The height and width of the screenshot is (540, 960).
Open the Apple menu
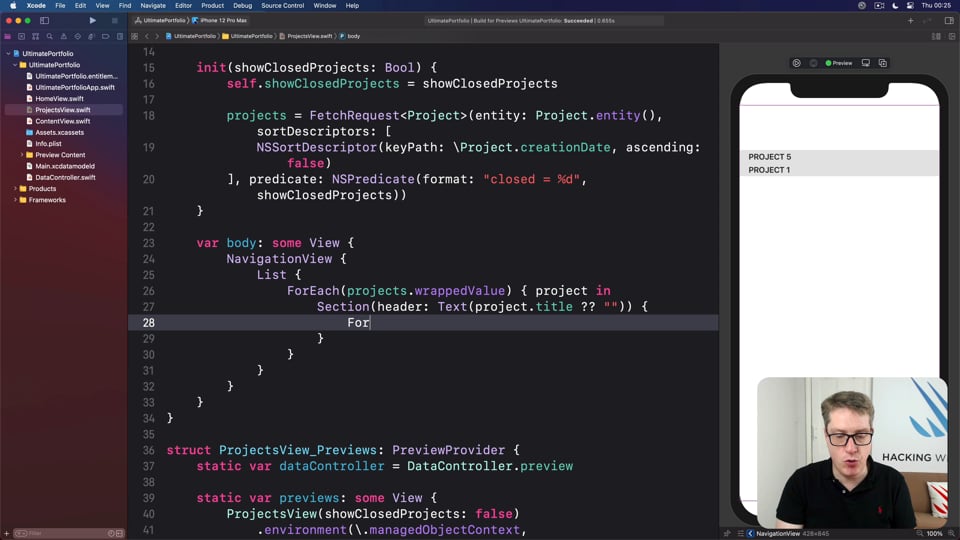tap(13, 6)
